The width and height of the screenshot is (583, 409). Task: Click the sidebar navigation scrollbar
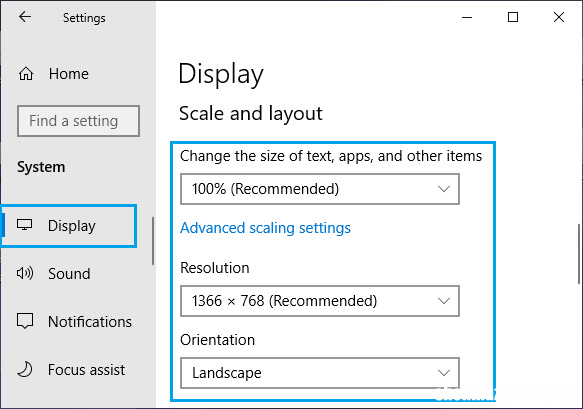pyautogui.click(x=153, y=241)
